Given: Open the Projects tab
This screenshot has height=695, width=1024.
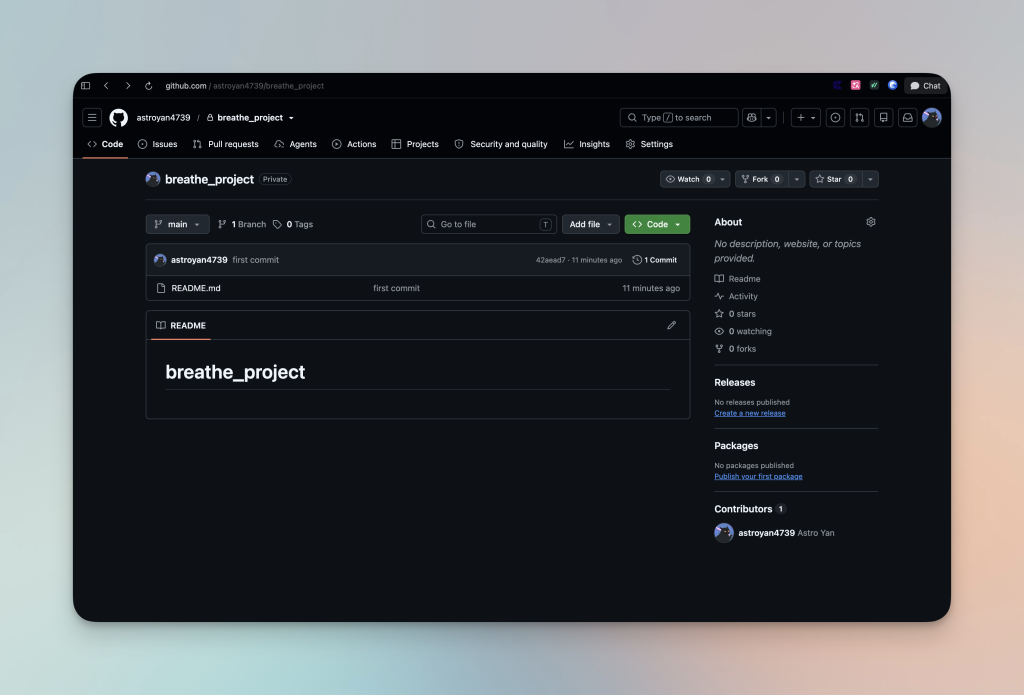Looking at the screenshot, I should [415, 144].
